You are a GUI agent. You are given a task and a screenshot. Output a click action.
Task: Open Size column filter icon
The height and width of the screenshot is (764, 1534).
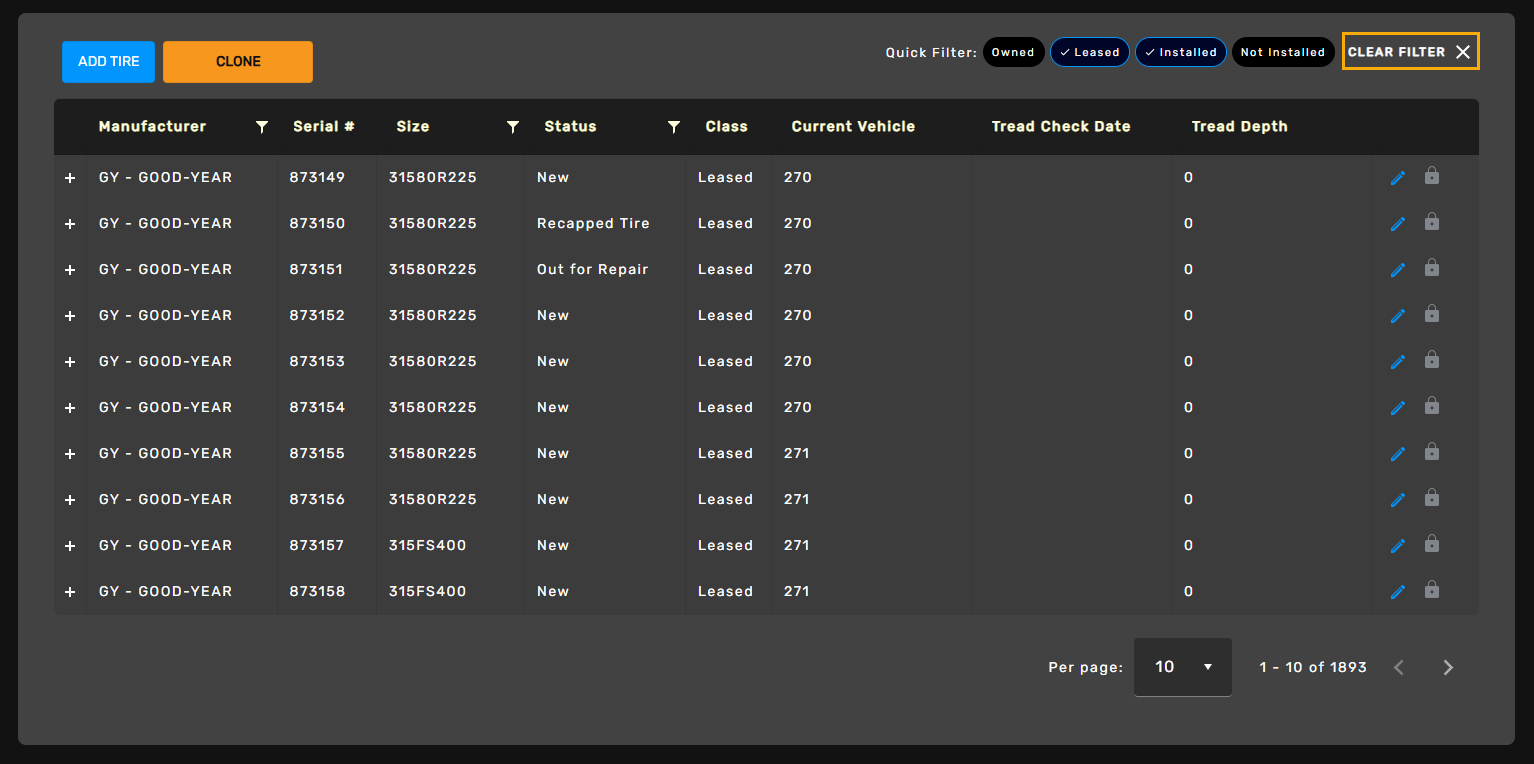tap(513, 127)
